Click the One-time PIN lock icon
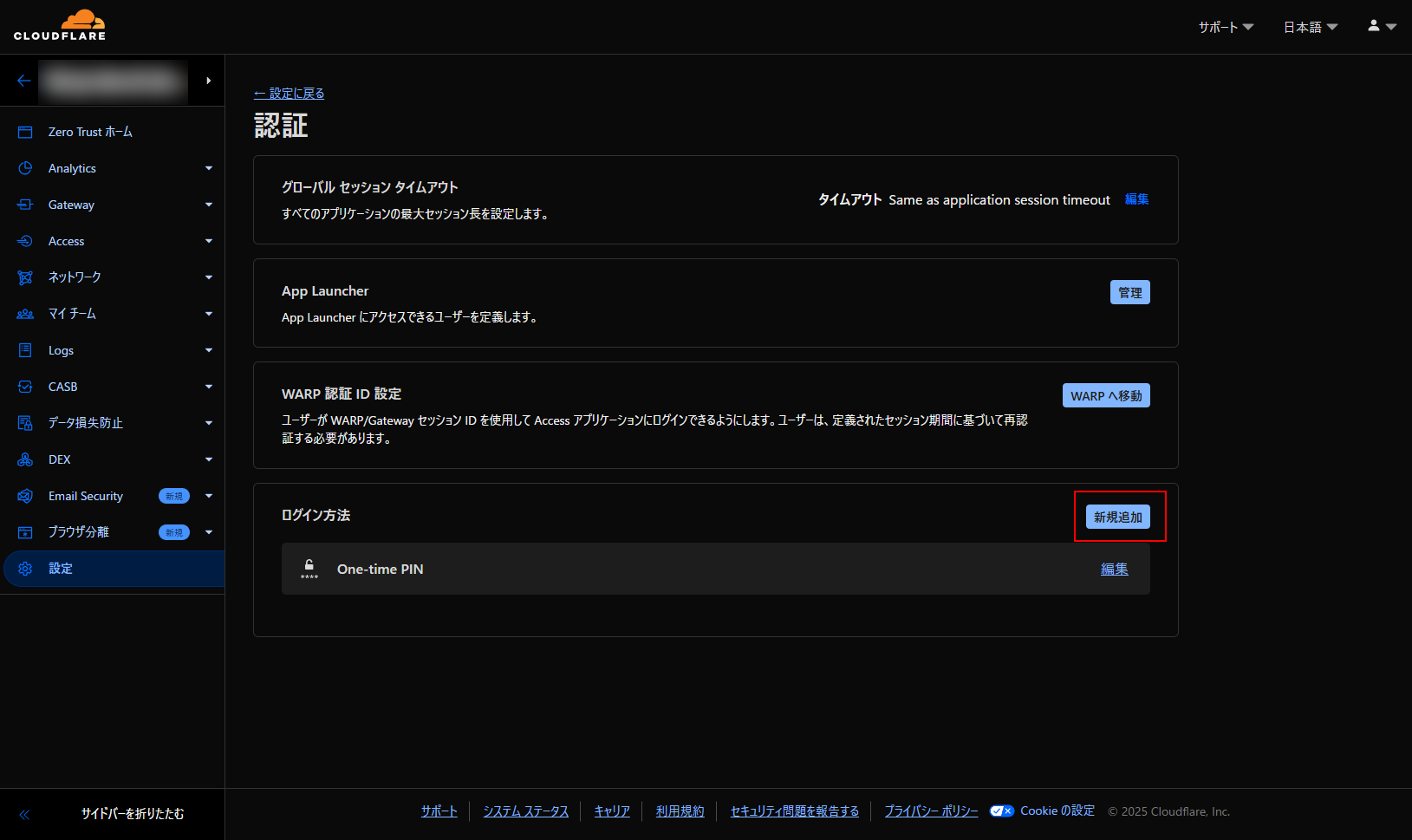1412x840 pixels. (x=309, y=569)
